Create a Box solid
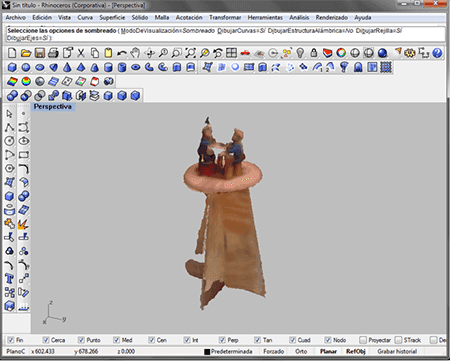The height and width of the screenshot is (361, 450). tap(12, 67)
